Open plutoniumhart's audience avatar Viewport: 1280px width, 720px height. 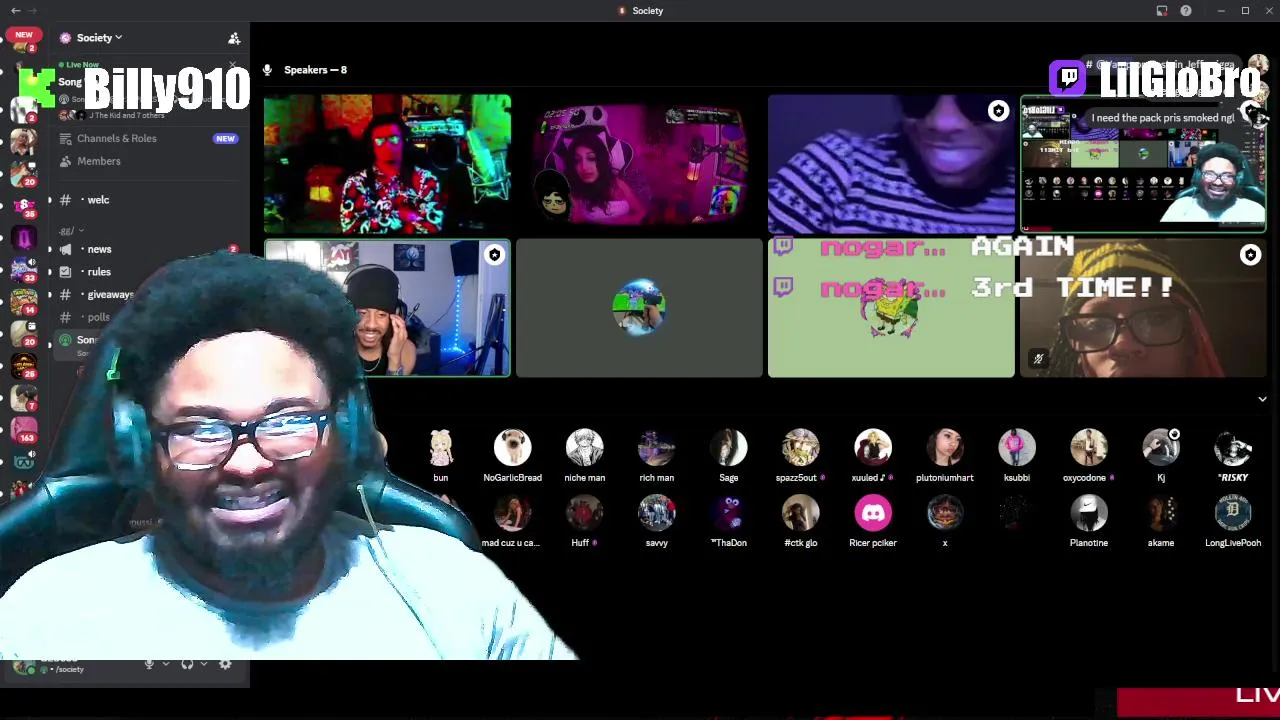(x=945, y=448)
